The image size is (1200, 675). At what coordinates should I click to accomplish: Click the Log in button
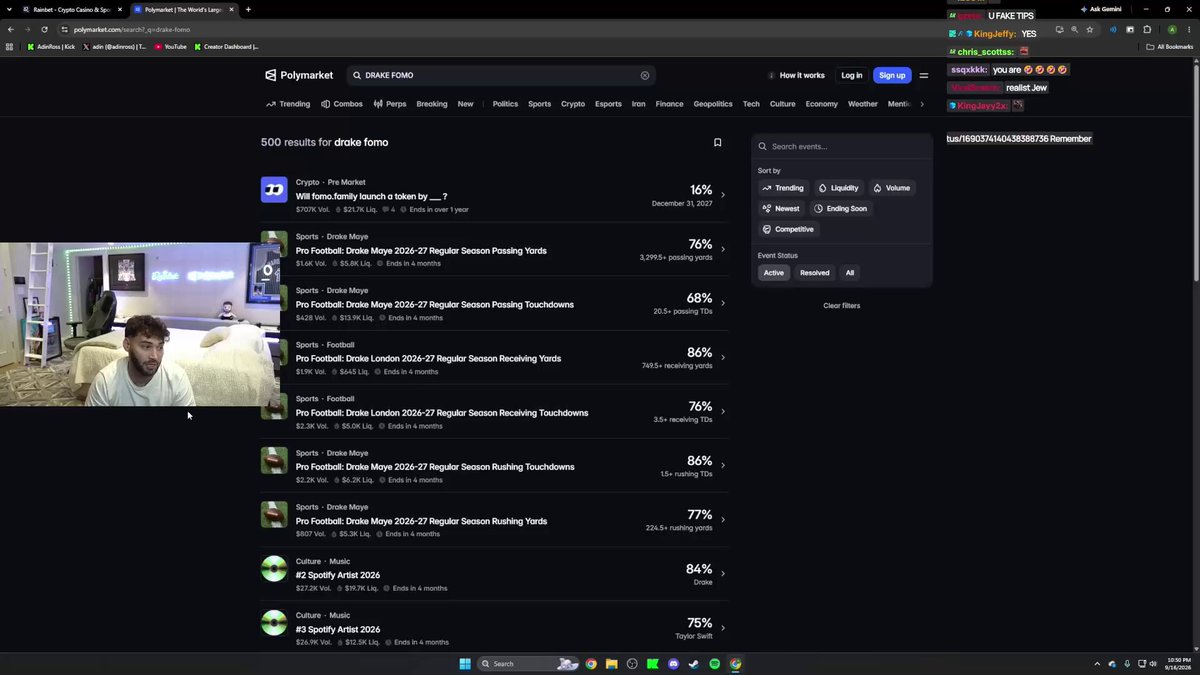click(x=852, y=75)
